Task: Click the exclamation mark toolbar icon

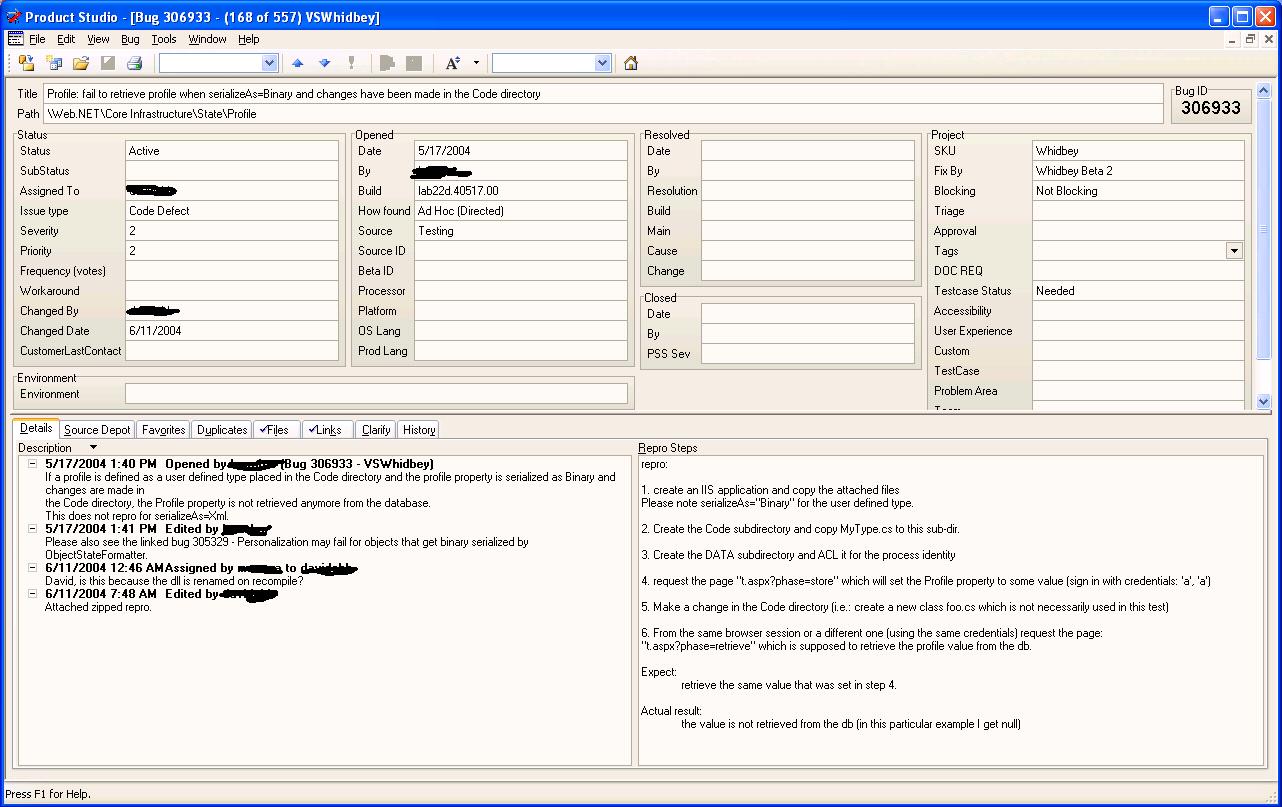Action: pyautogui.click(x=351, y=63)
